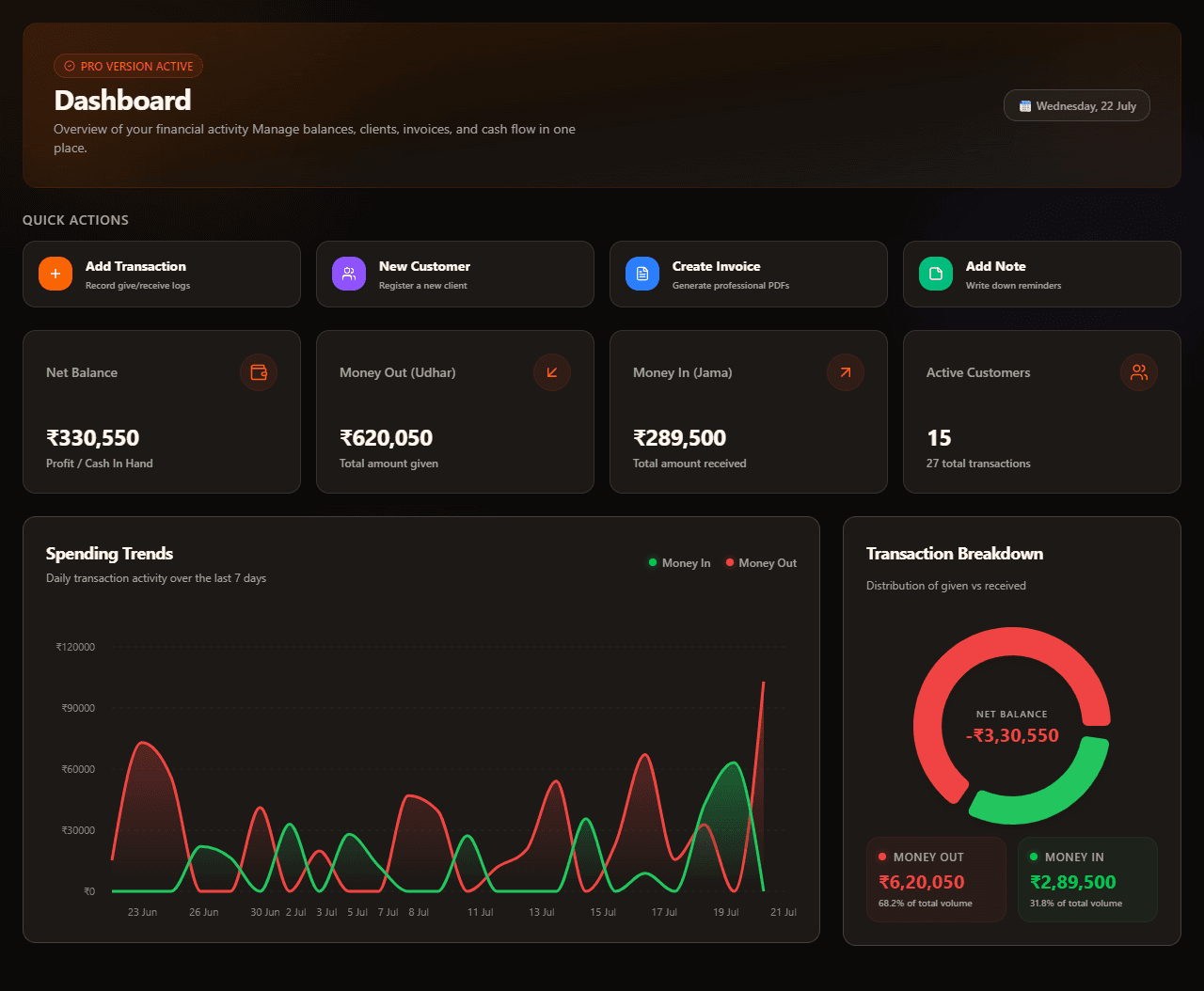1204x991 pixels.
Task: Click the red dot of Money Out legend
Action: [730, 562]
